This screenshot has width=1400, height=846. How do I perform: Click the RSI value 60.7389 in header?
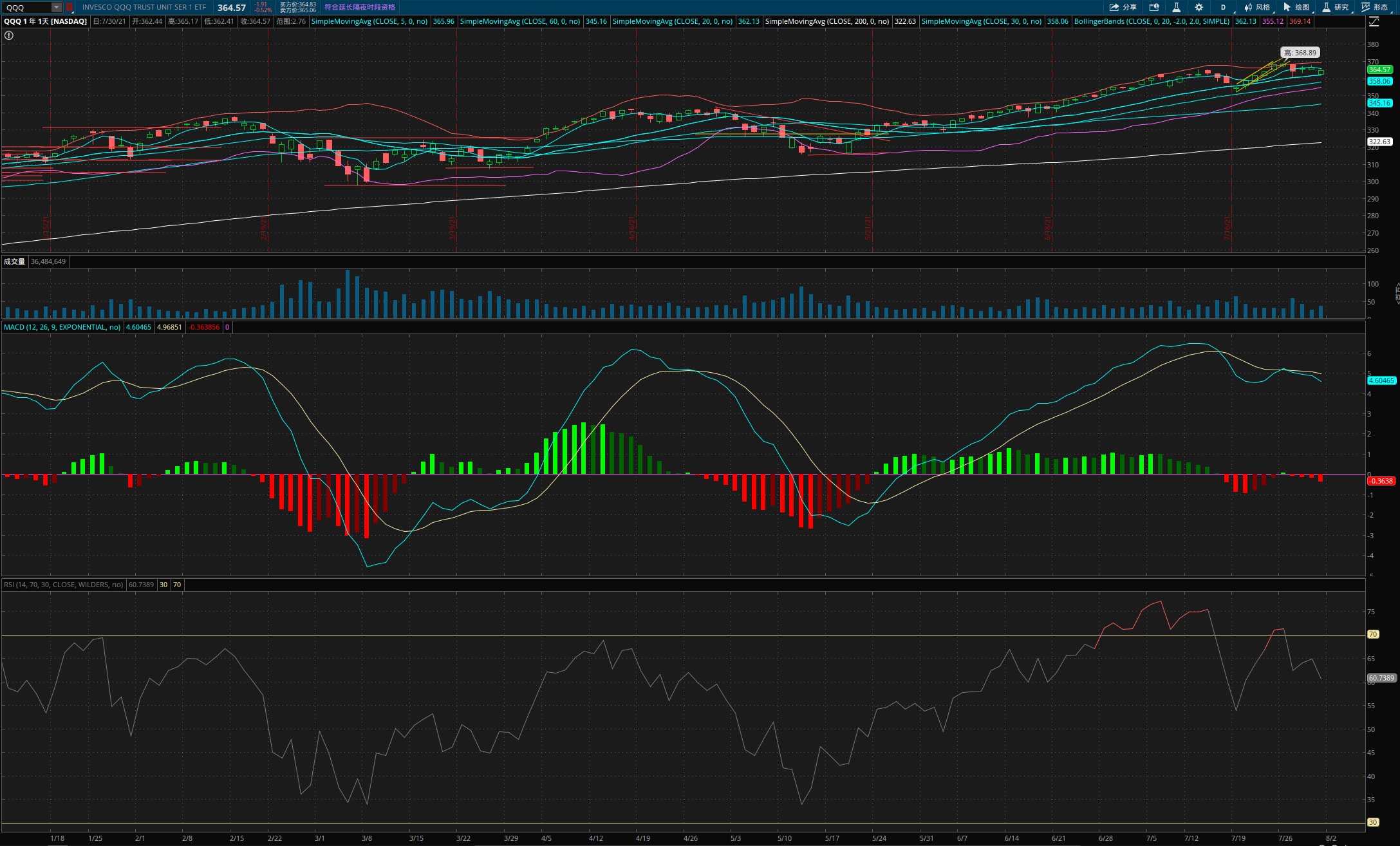point(141,585)
